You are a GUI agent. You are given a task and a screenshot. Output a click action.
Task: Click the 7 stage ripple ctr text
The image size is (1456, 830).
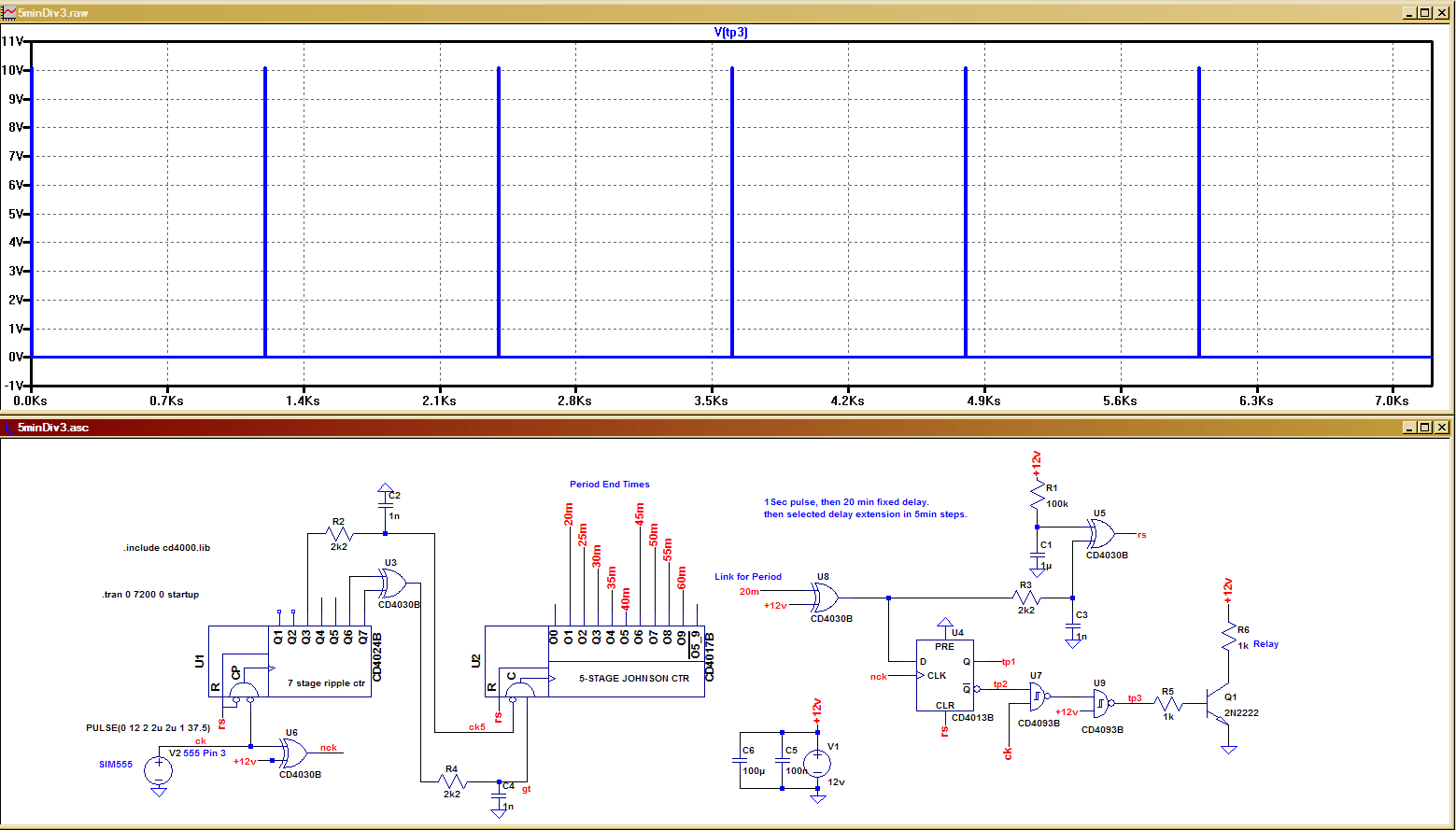pos(326,683)
